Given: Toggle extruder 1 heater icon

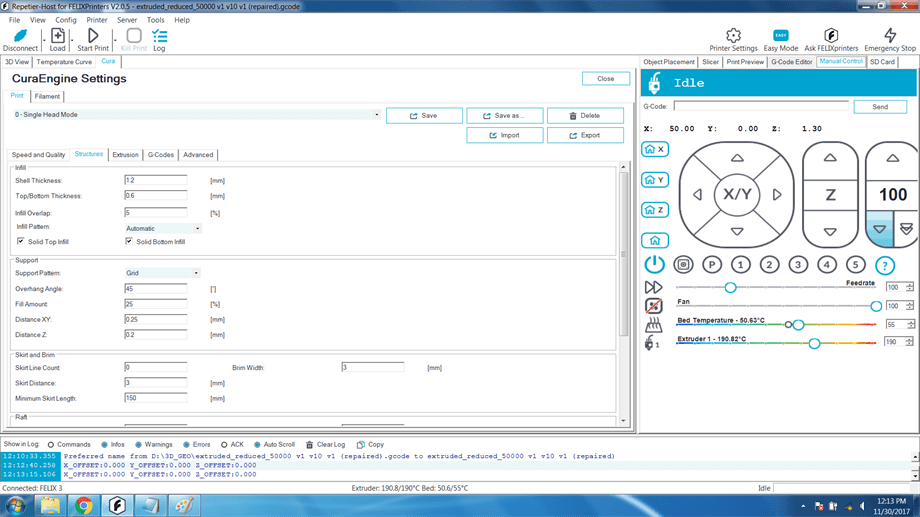Looking at the screenshot, I should pyautogui.click(x=651, y=343).
